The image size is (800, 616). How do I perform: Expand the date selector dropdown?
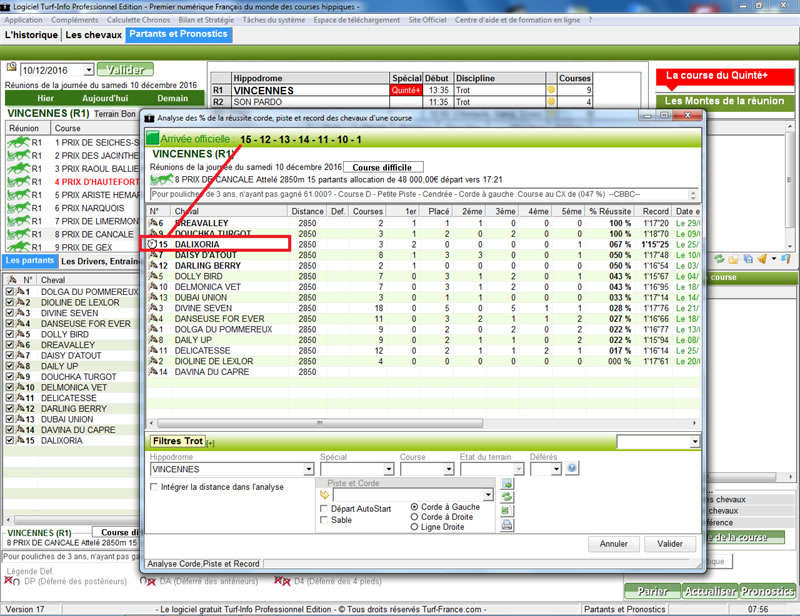(88, 70)
